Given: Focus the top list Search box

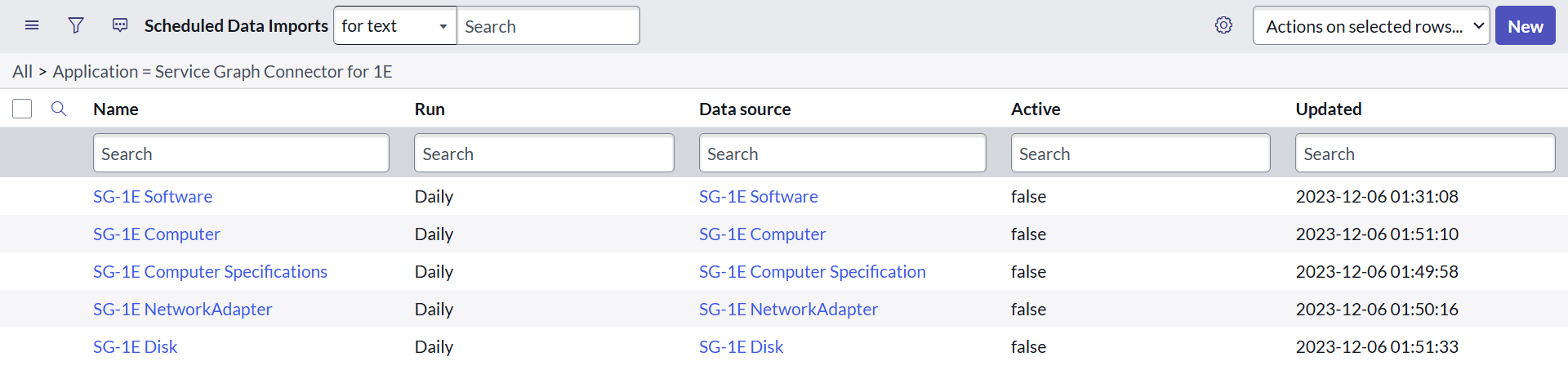Looking at the screenshot, I should coord(548,26).
